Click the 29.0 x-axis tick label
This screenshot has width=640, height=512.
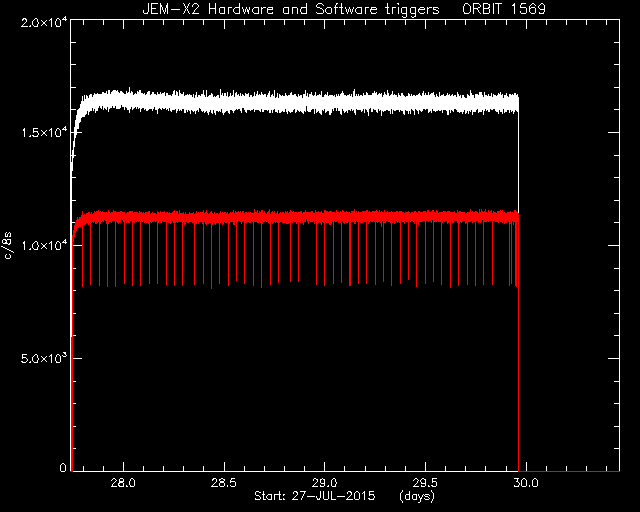[x=324, y=483]
